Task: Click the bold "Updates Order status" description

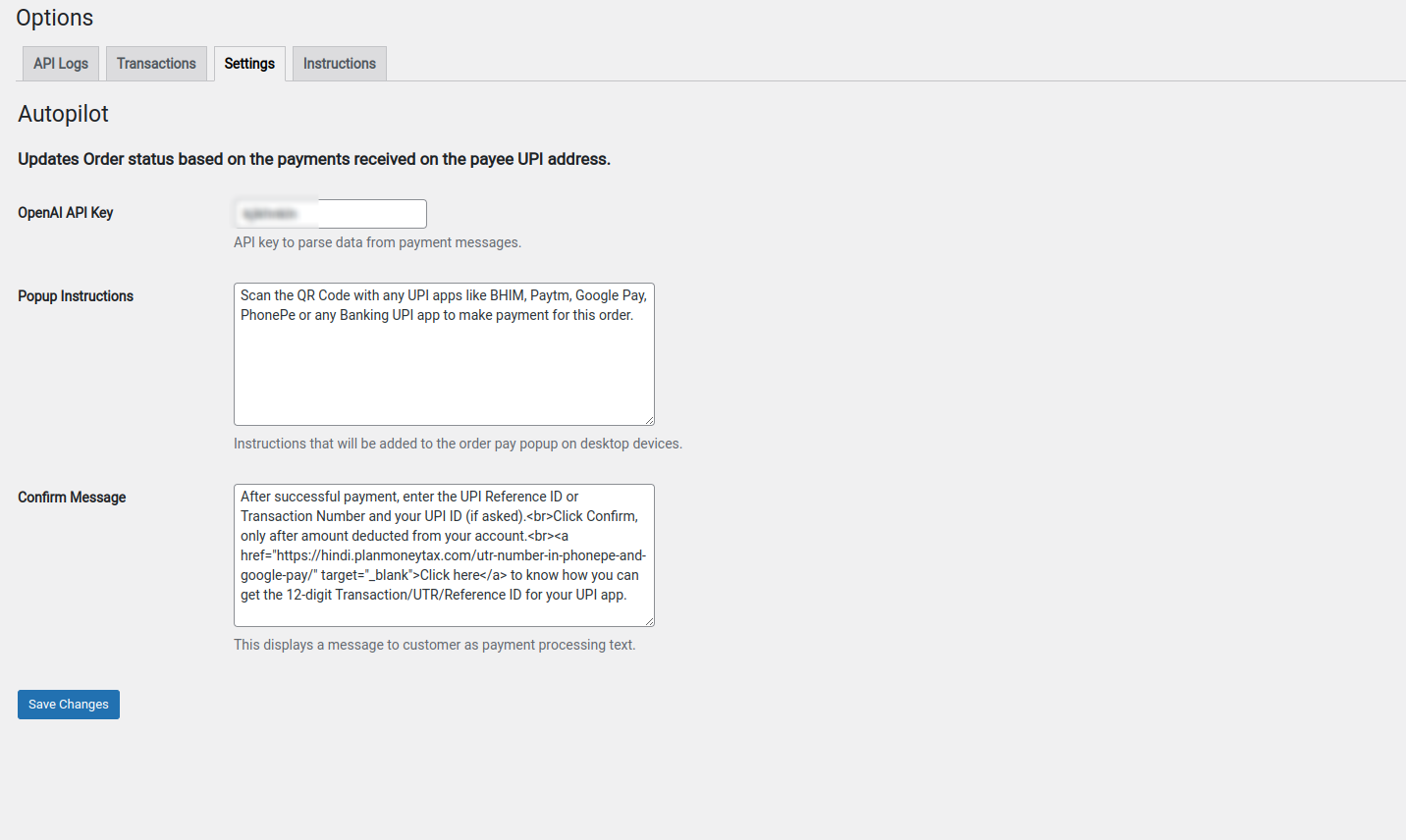Action: [314, 159]
